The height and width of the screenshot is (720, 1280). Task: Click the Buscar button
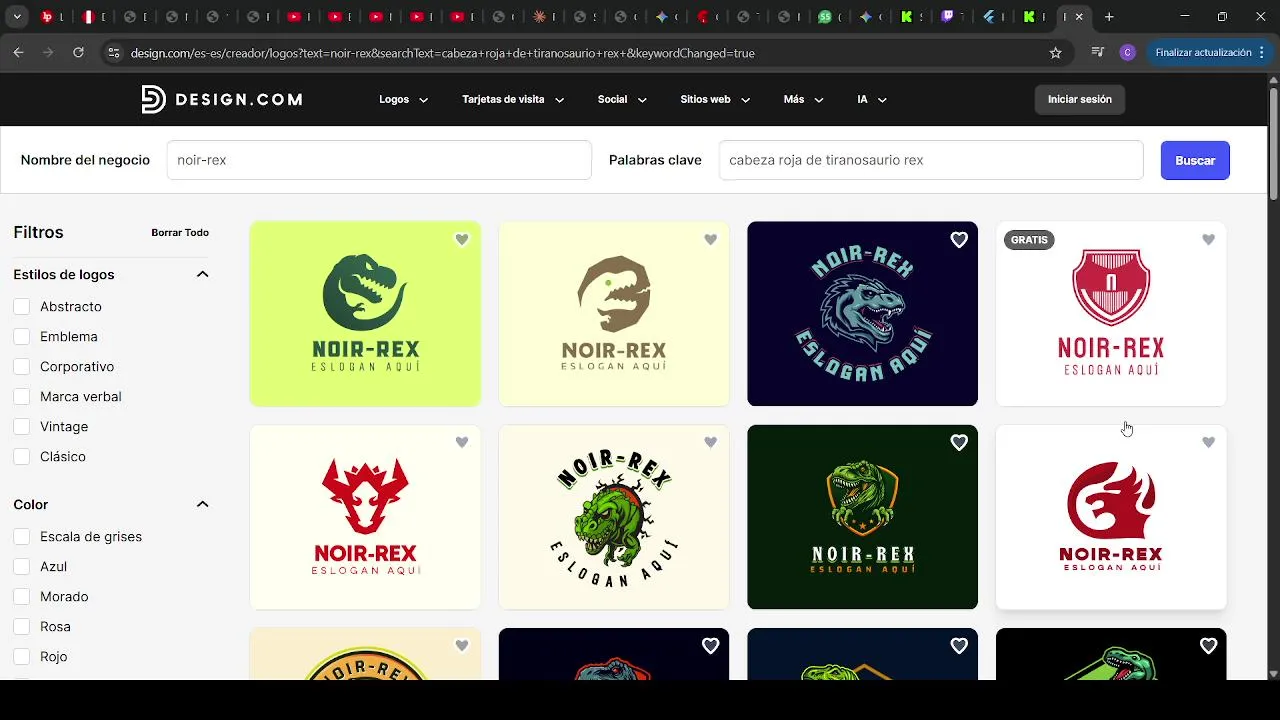click(x=1195, y=160)
